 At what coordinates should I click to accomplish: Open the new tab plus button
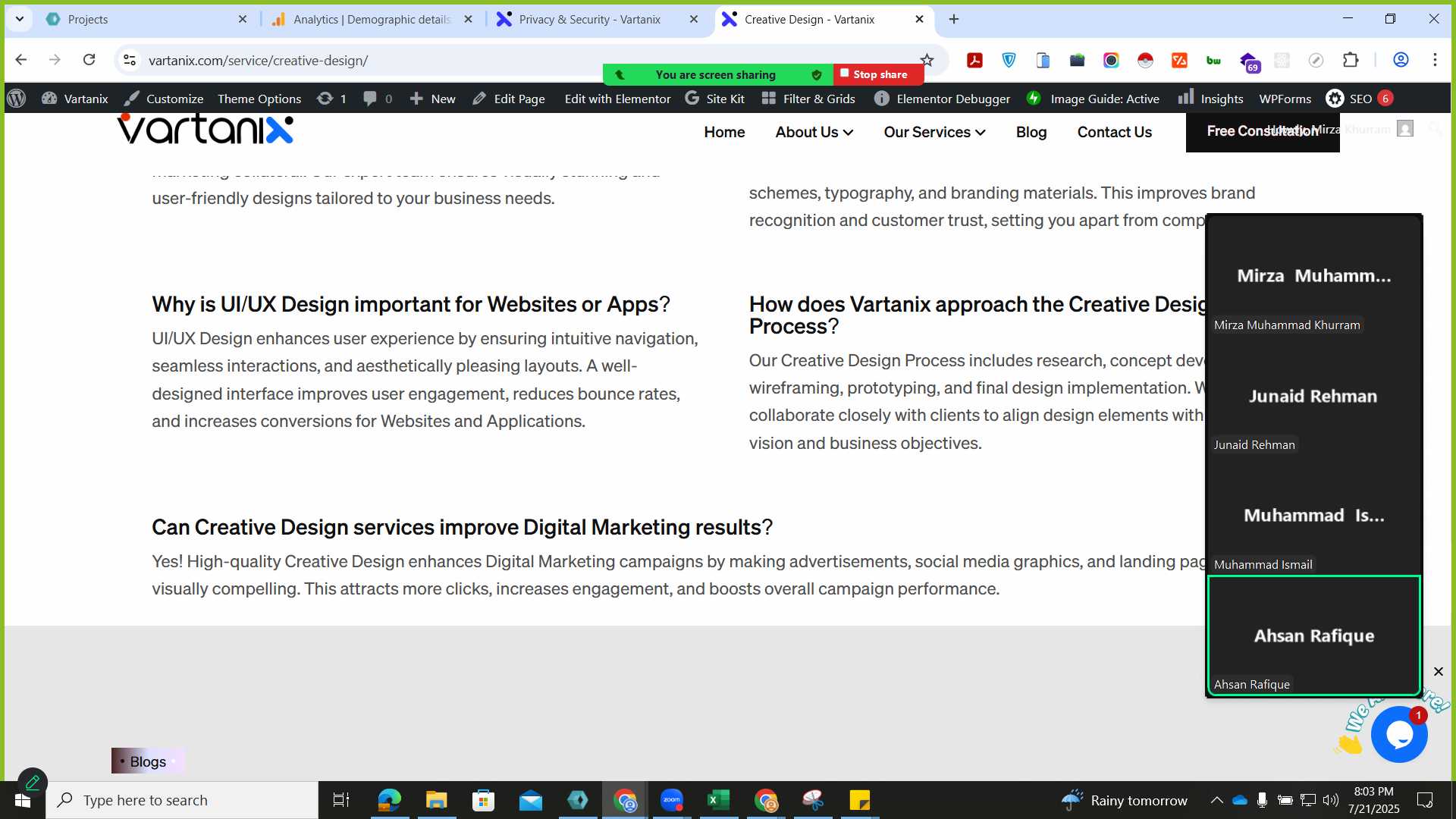(954, 19)
